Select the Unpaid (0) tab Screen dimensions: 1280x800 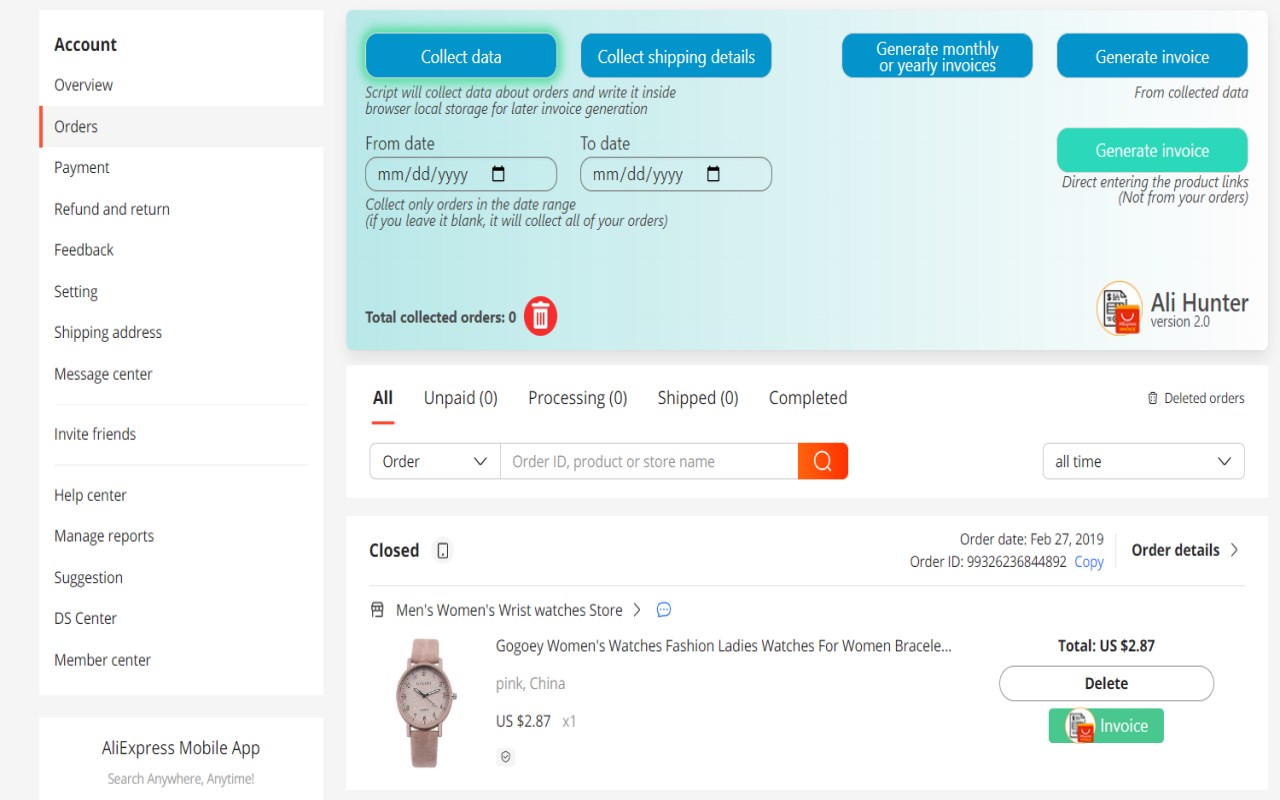pos(460,398)
